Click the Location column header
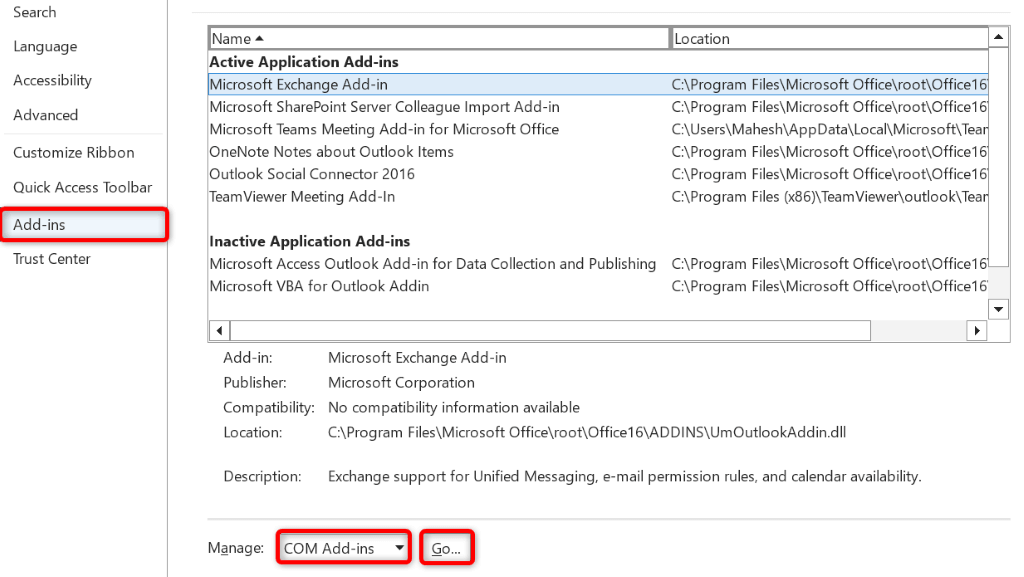 coord(828,39)
